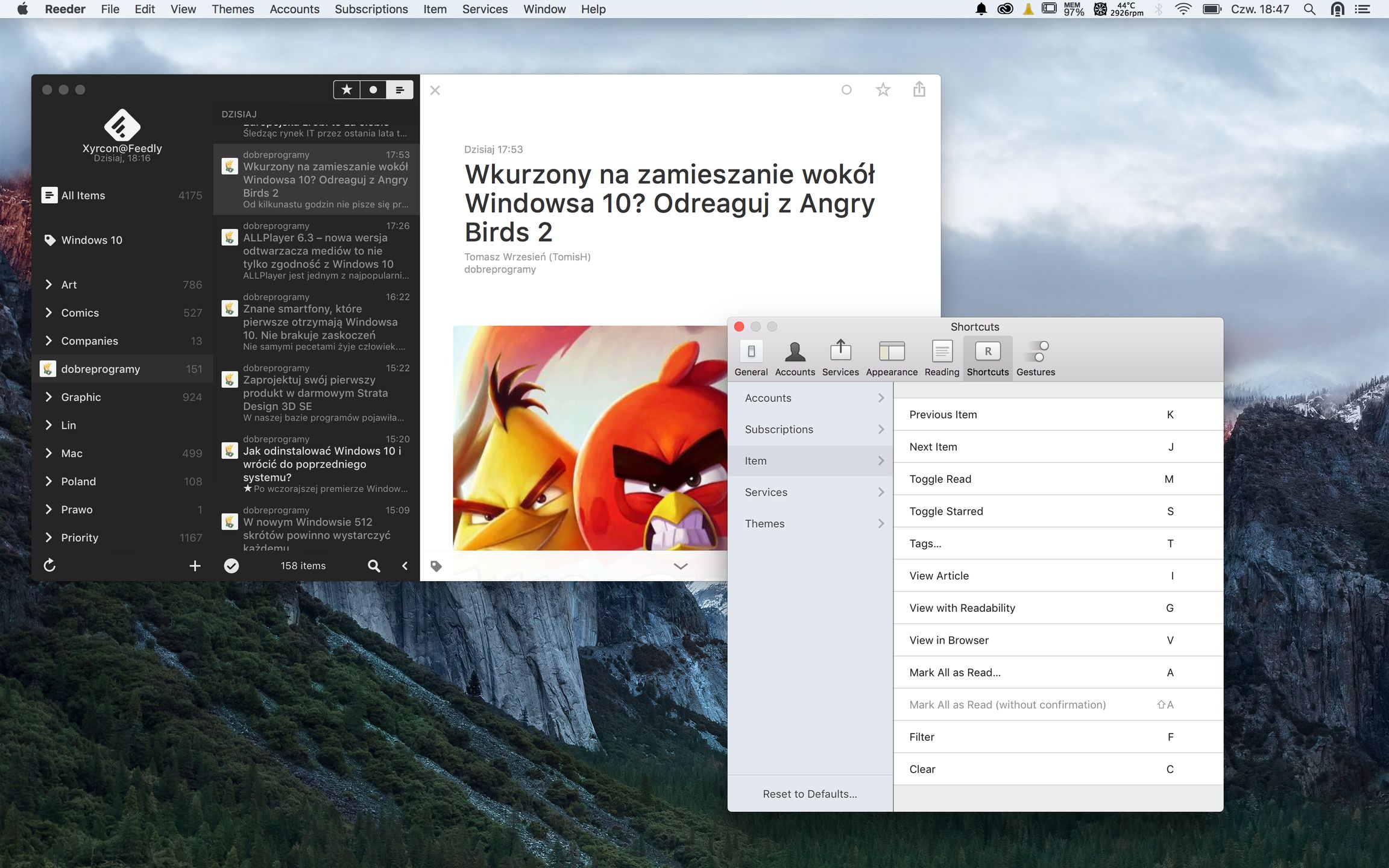Select the Windows 10 tag in the sidebar

click(92, 240)
